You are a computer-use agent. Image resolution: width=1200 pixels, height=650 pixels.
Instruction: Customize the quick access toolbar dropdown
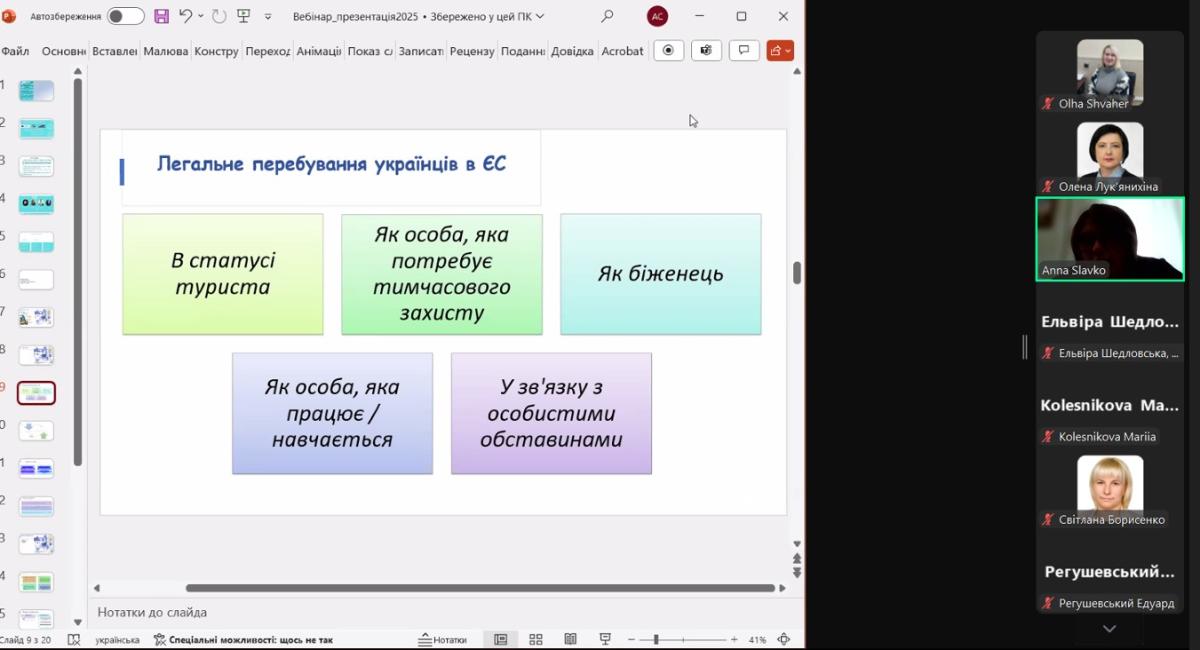pyautogui.click(x=268, y=17)
